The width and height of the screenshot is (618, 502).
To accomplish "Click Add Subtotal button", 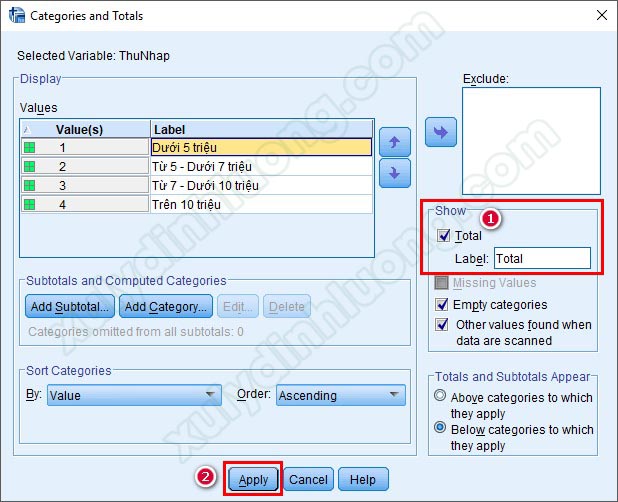I will [x=70, y=306].
